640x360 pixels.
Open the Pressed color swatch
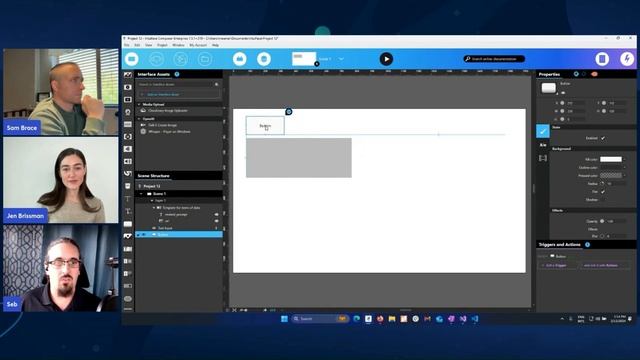click(x=611, y=176)
